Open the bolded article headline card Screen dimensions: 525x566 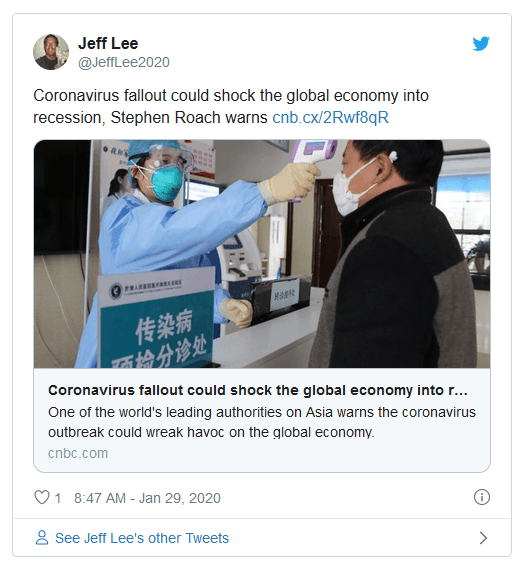(258, 390)
